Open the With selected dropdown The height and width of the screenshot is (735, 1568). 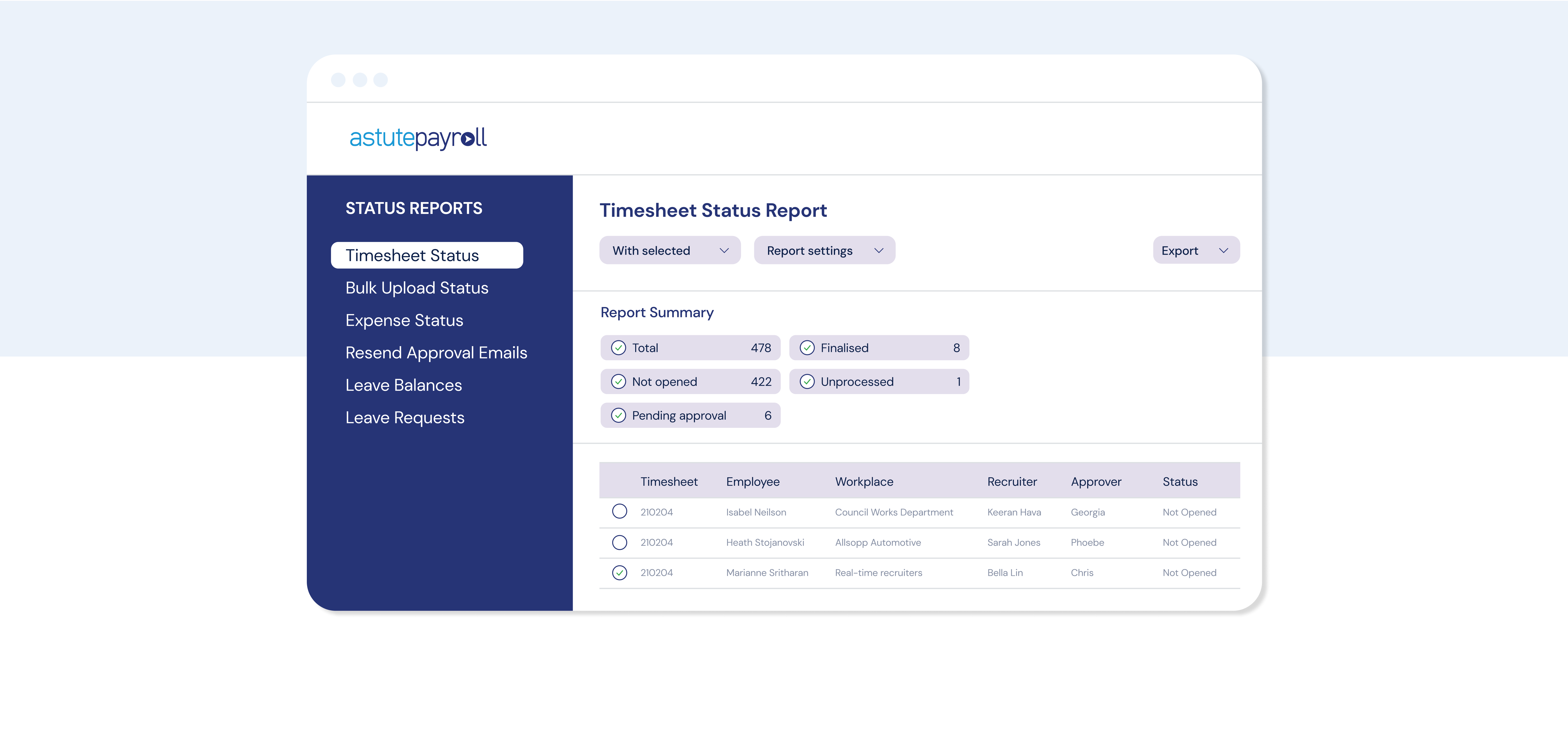pyautogui.click(x=670, y=250)
